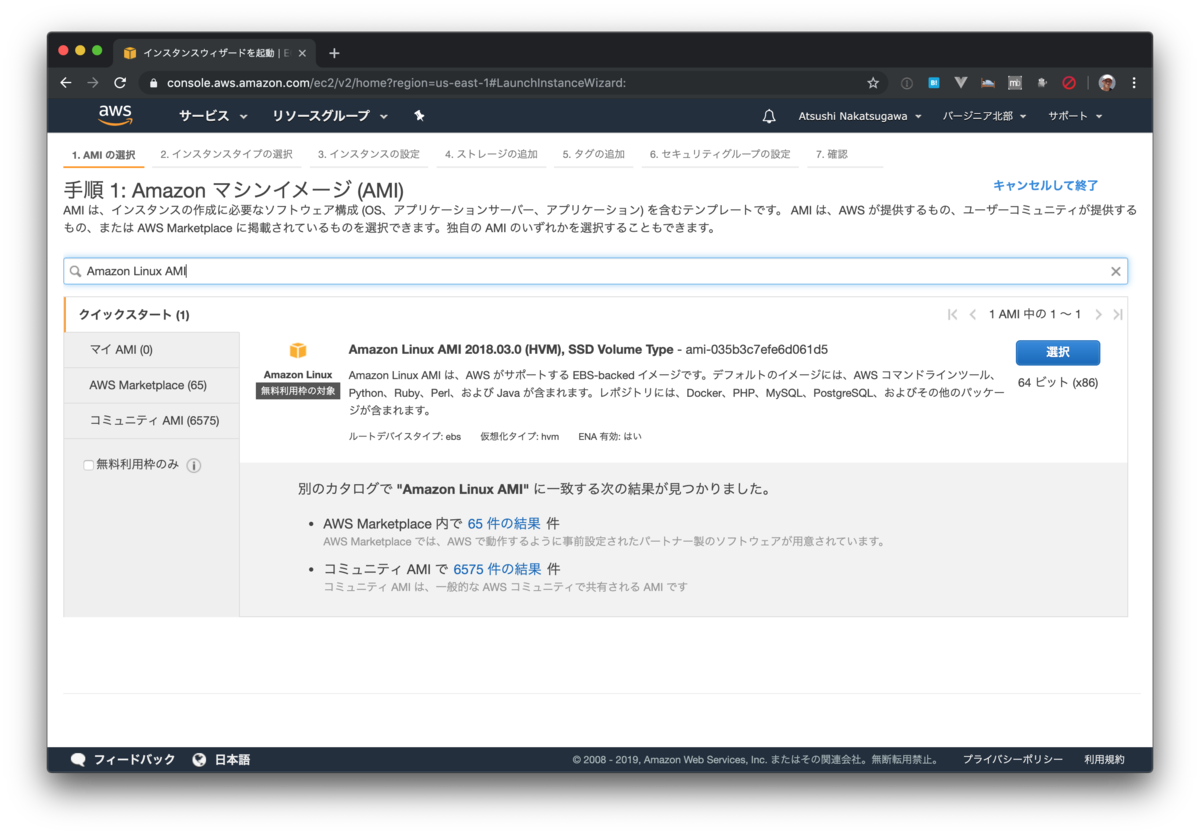The height and width of the screenshot is (835, 1200).
Task: Click キャンセルして終了 link
Action: (1046, 186)
